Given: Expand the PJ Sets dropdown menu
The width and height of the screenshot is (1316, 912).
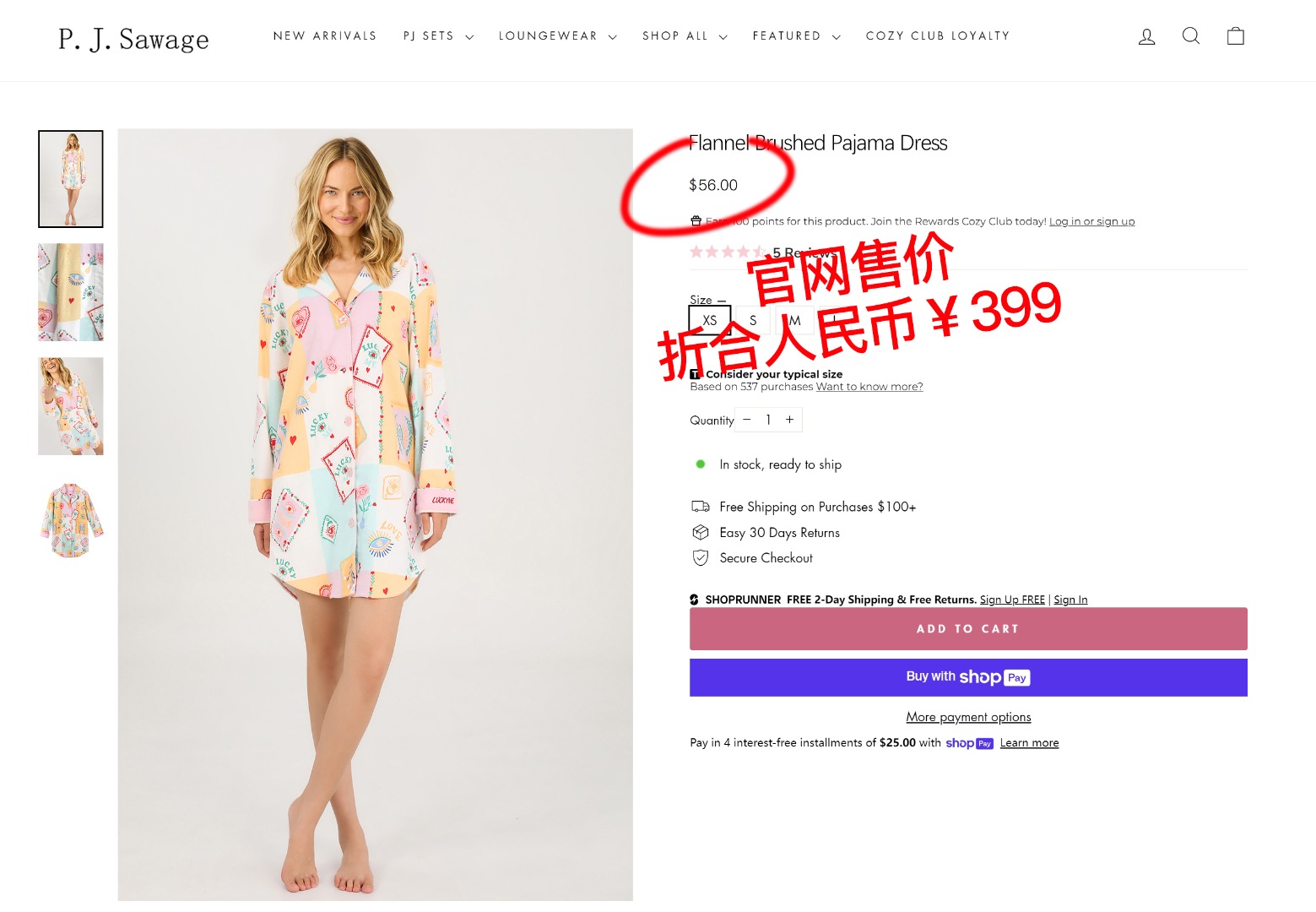Looking at the screenshot, I should coord(438,36).
